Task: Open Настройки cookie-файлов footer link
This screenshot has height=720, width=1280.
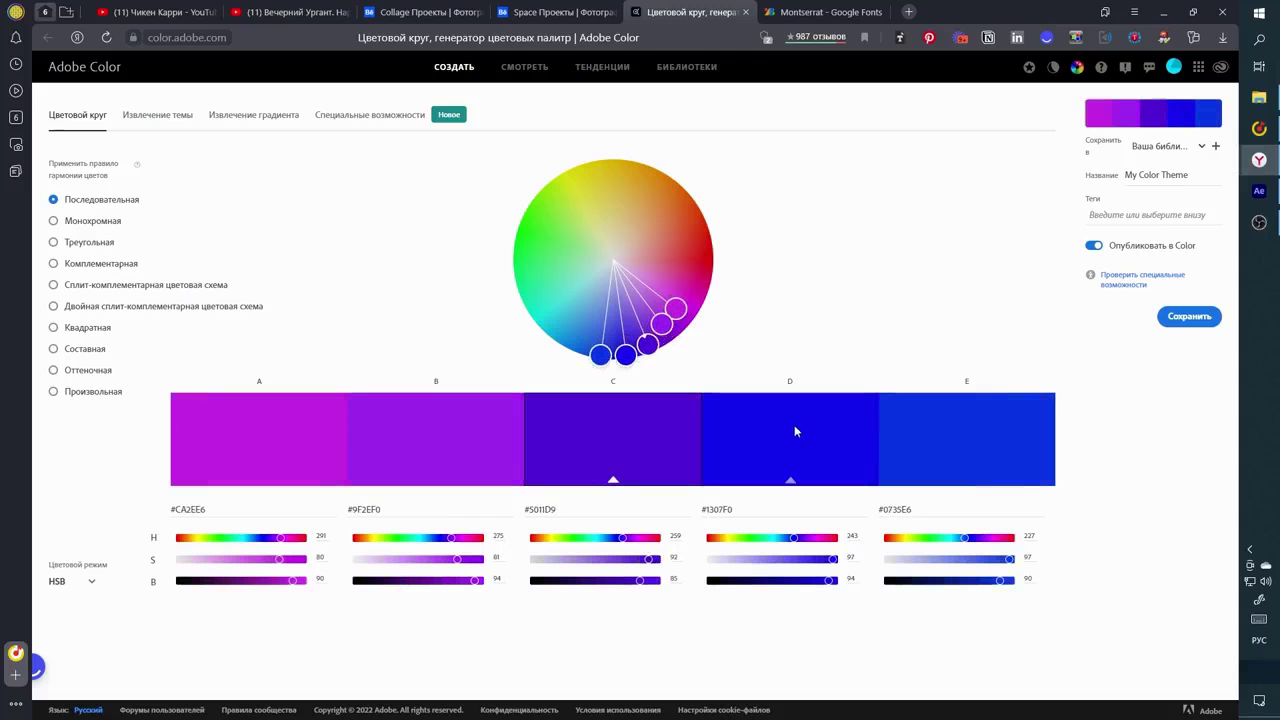Action: coord(724,710)
